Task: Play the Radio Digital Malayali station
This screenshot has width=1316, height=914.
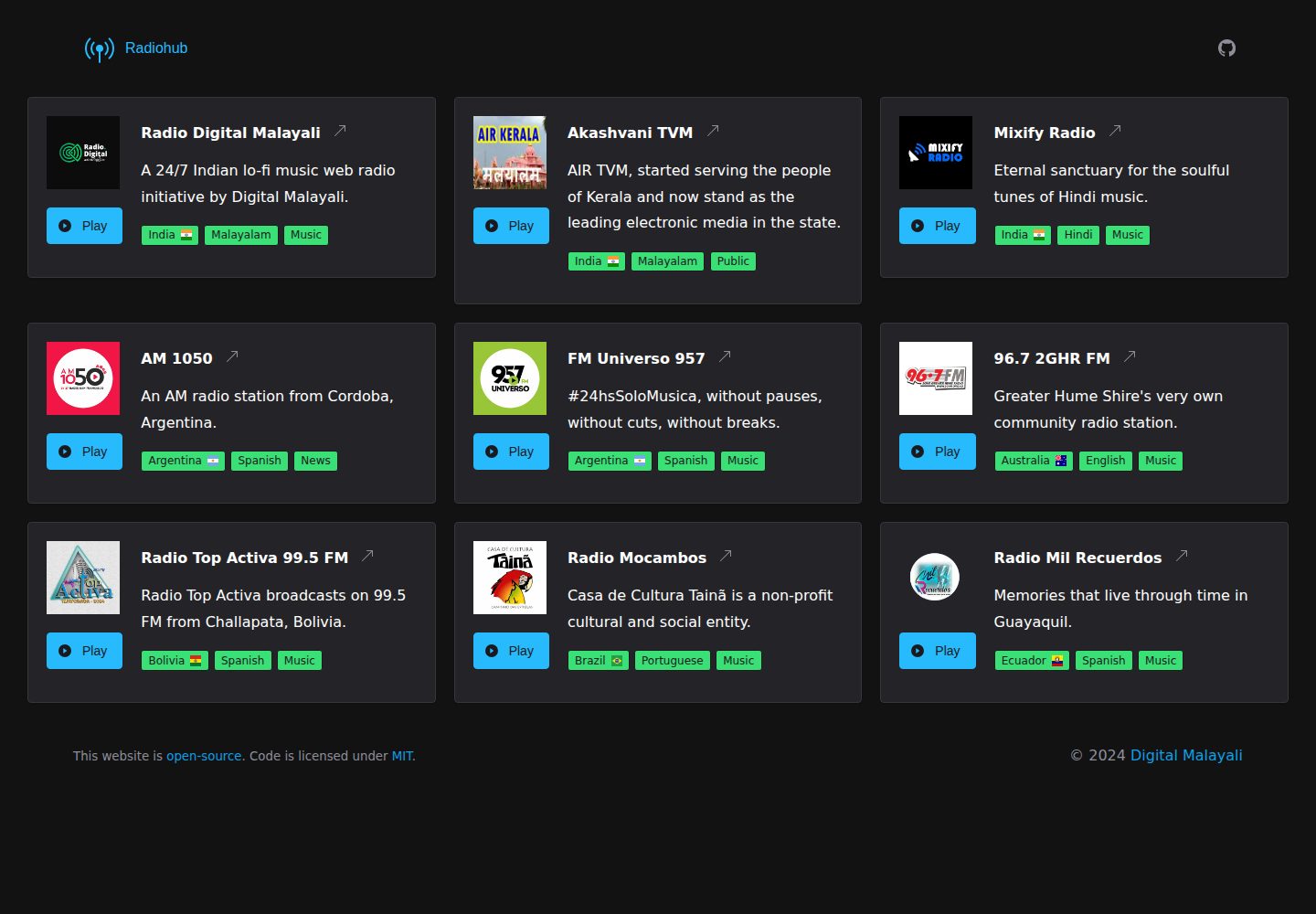Action: click(84, 226)
